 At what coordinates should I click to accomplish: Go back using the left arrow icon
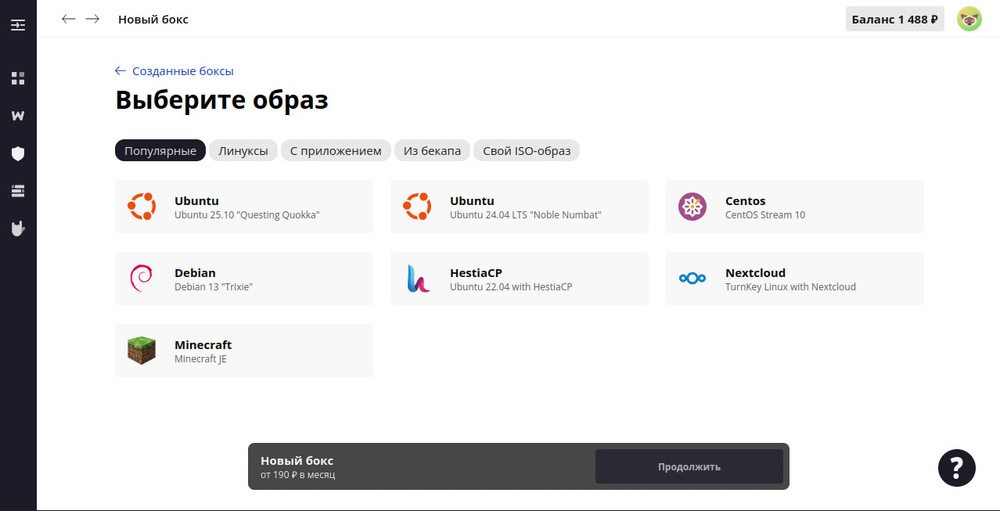68,19
